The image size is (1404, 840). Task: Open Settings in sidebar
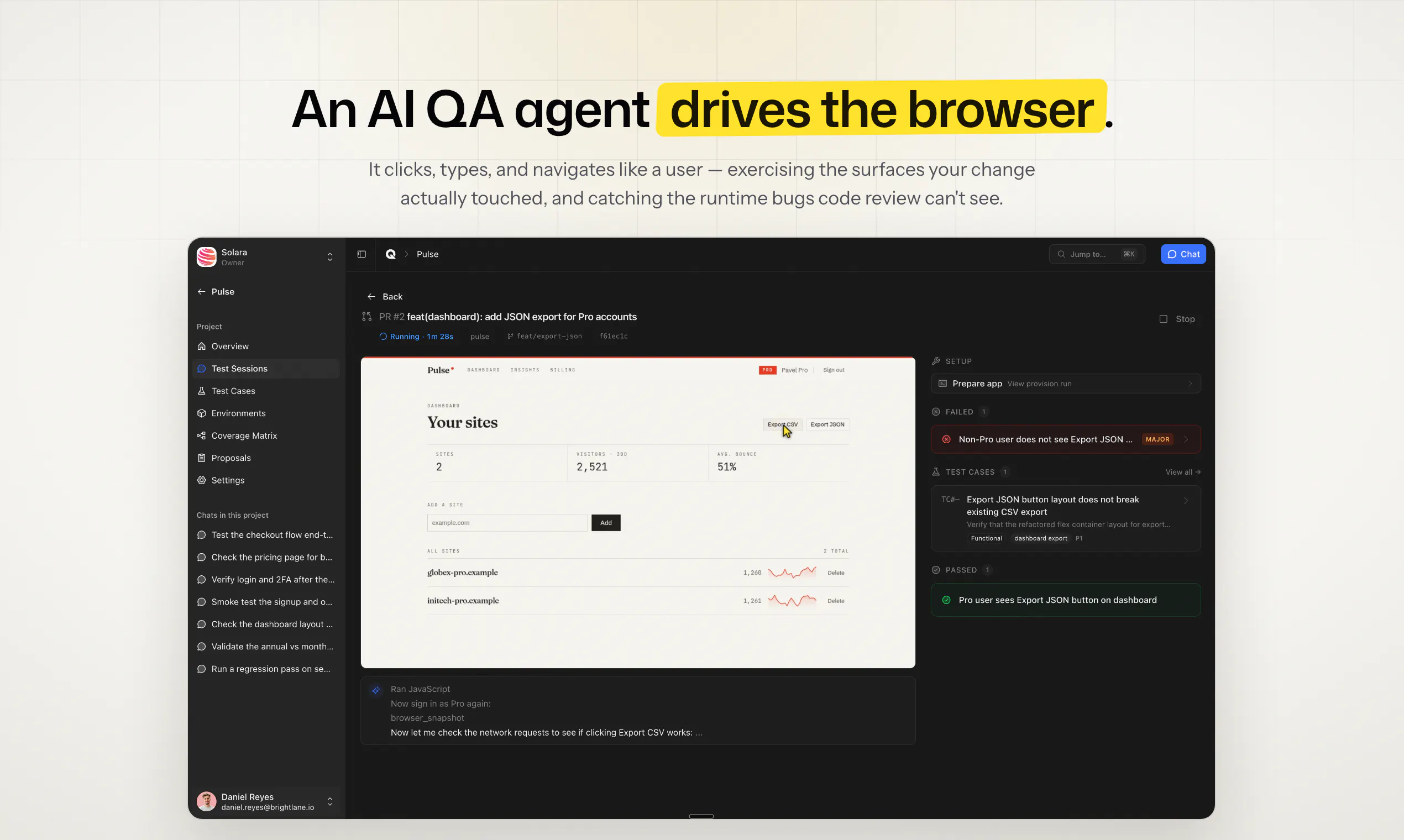pyautogui.click(x=266, y=480)
